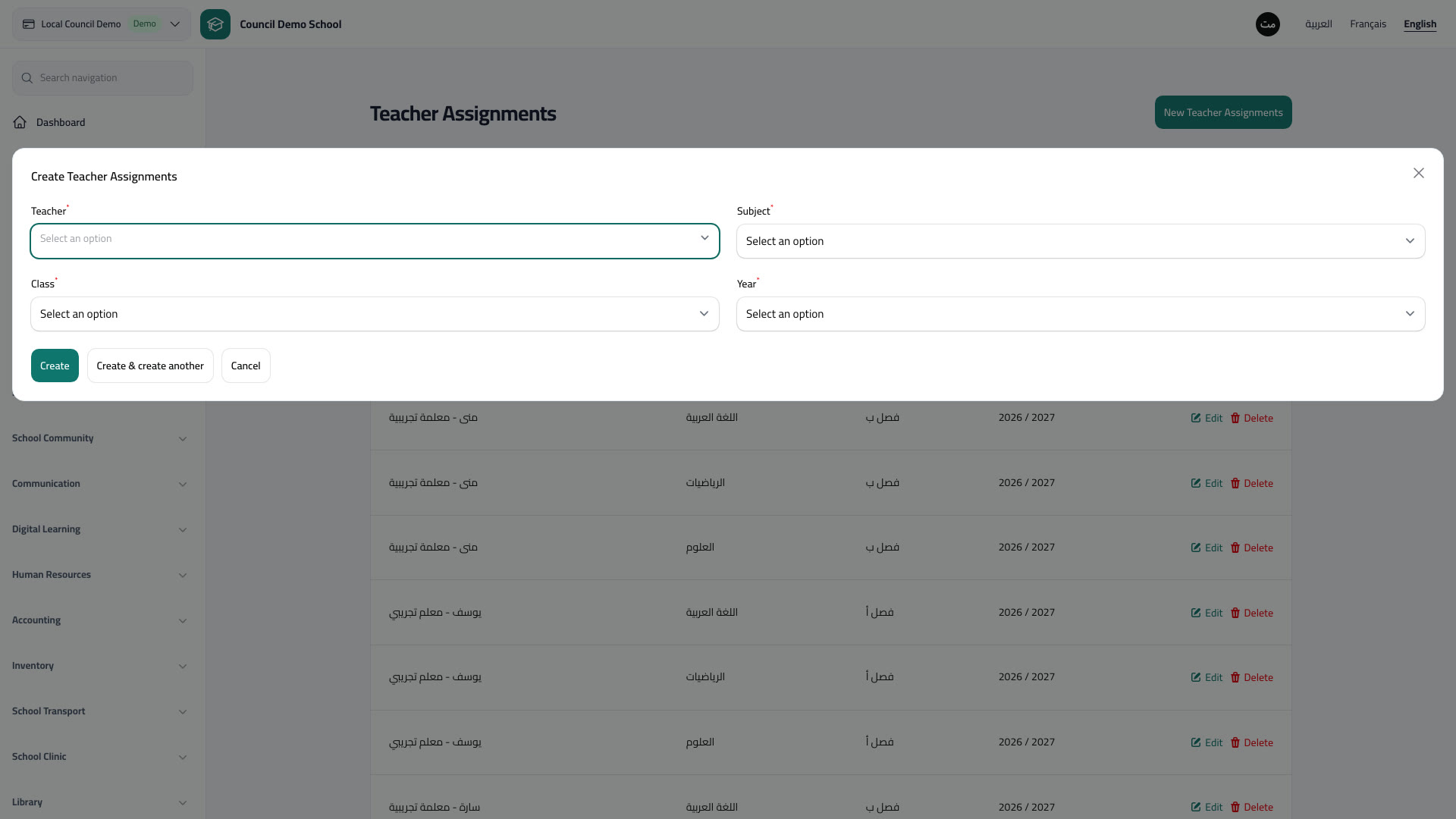Edit icon for منى اللغة العربية row
Viewport: 1456px width, 819px height.
click(1196, 418)
